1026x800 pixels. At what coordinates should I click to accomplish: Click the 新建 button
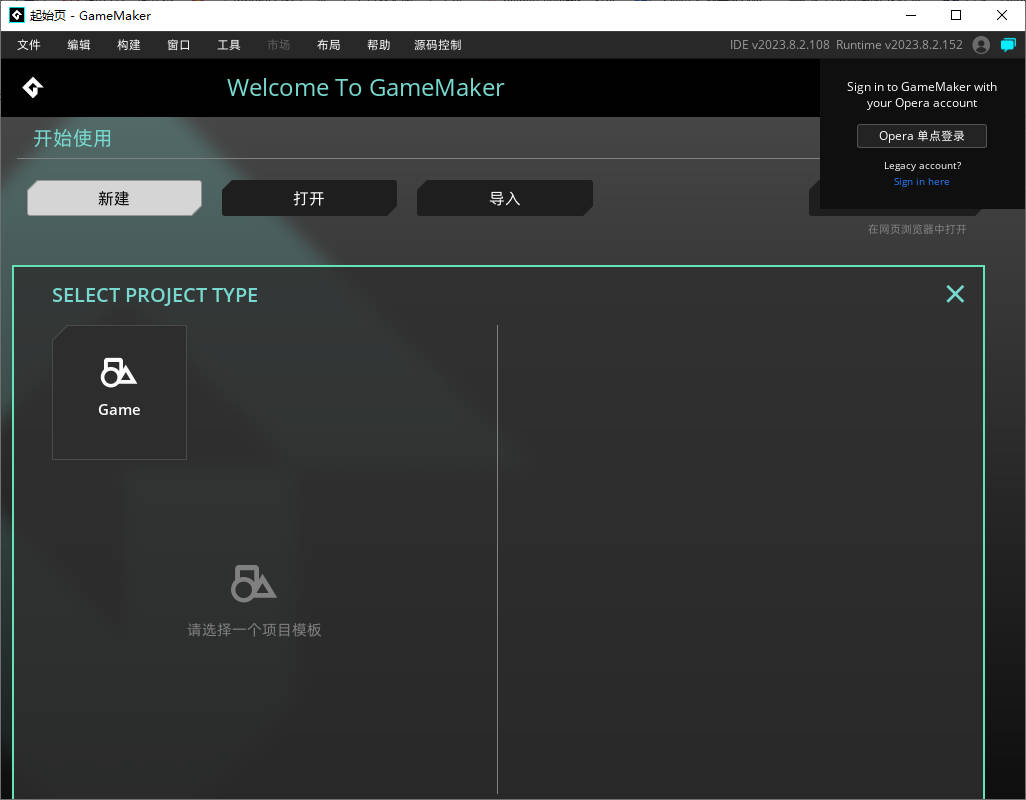click(x=115, y=198)
